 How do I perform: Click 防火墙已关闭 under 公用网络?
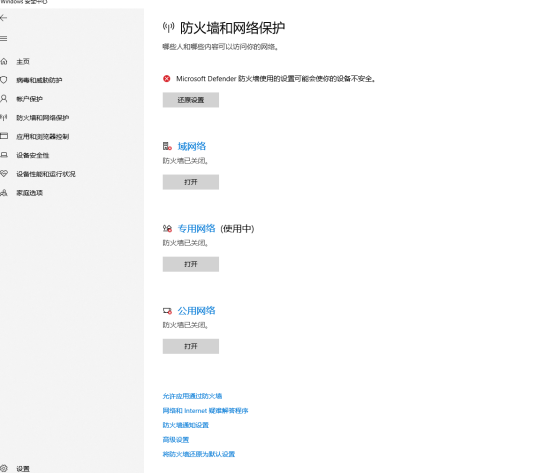(186, 325)
